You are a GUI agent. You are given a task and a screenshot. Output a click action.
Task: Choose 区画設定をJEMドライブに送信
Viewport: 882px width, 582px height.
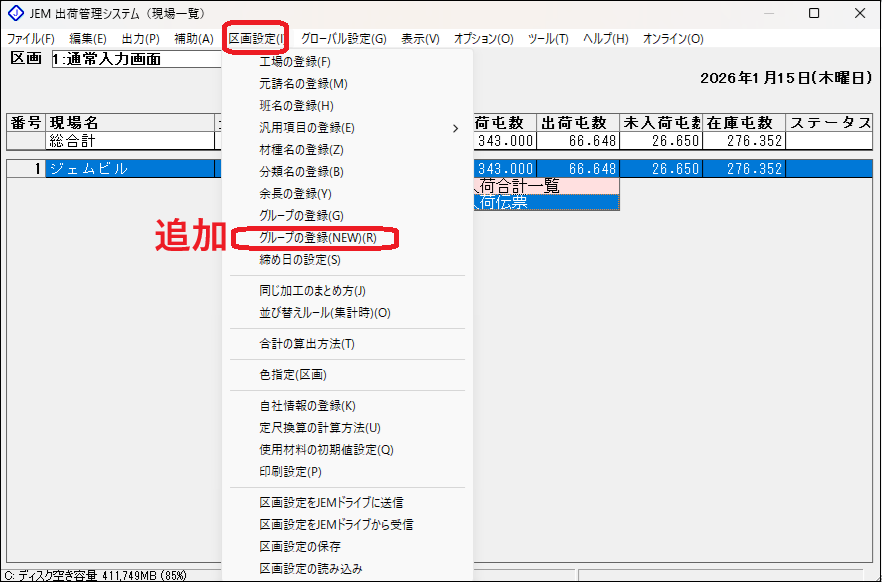336,503
